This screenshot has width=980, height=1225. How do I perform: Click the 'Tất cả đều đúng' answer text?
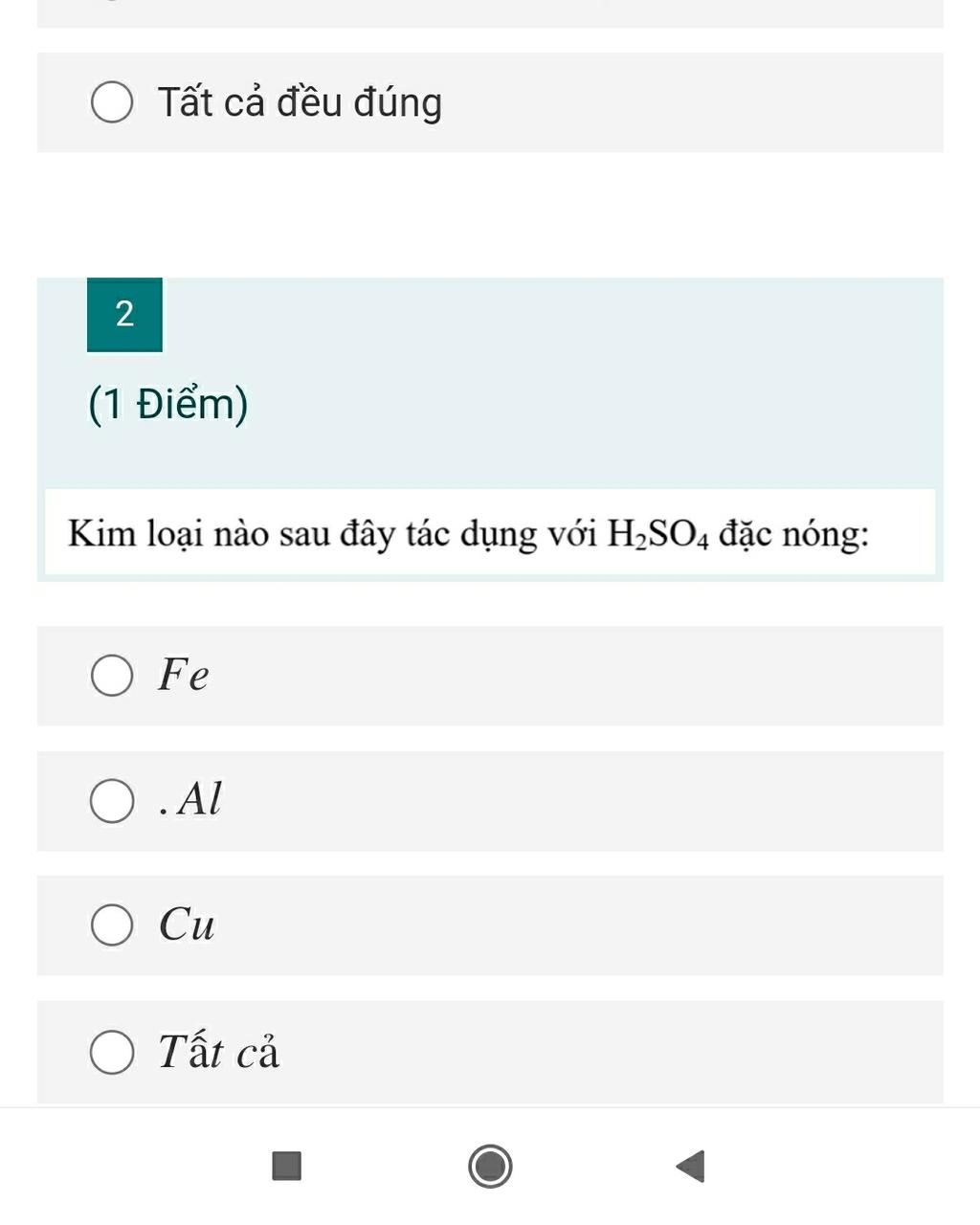pos(300,102)
